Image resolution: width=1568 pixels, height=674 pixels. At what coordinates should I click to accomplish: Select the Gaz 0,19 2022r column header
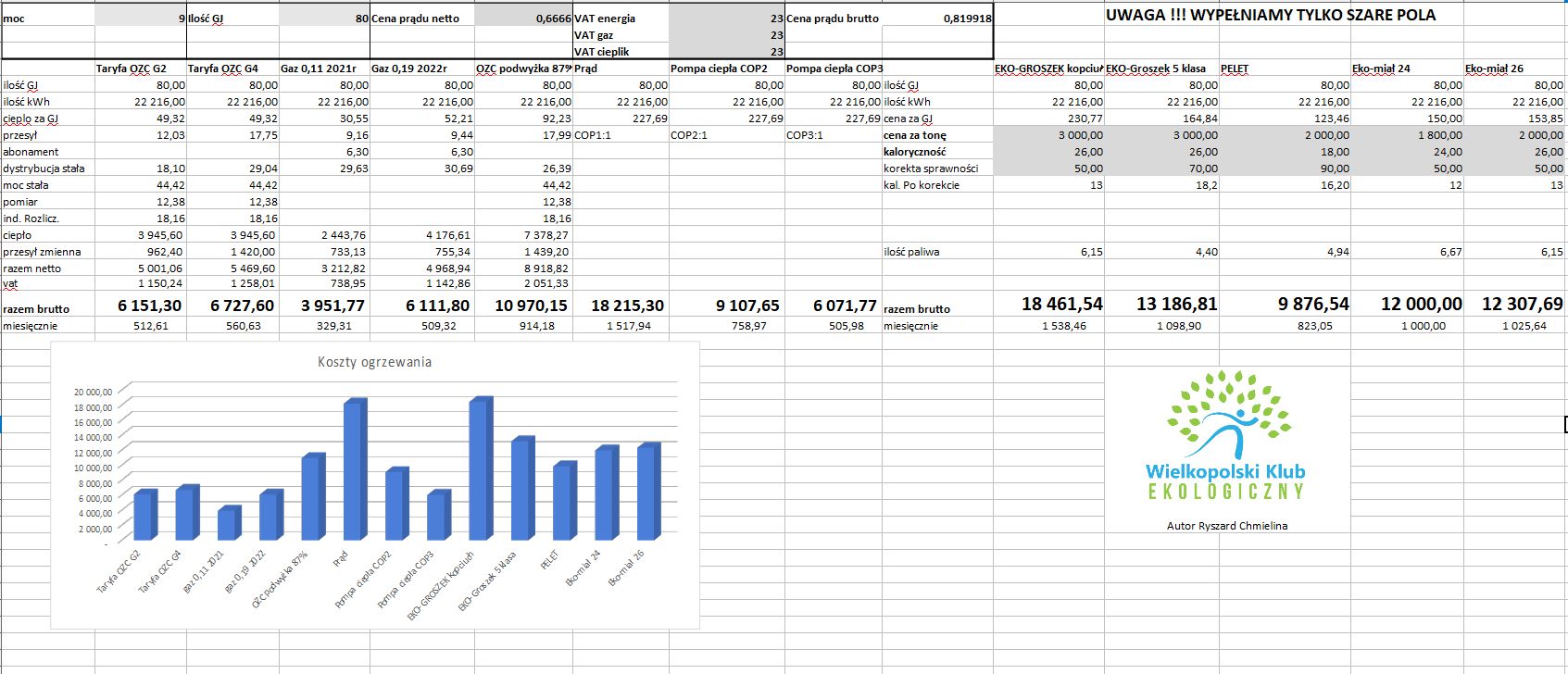[x=422, y=68]
